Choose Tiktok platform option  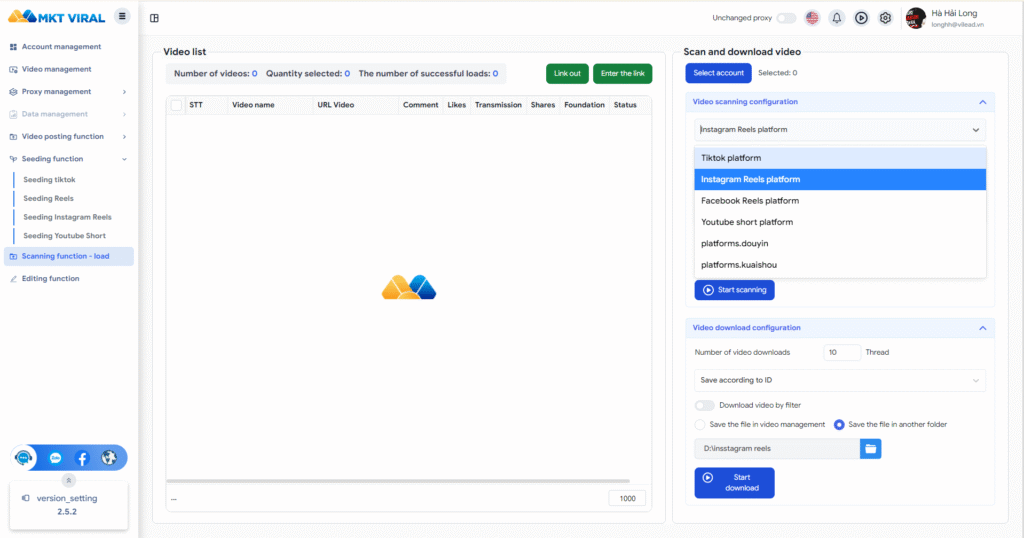pos(840,158)
